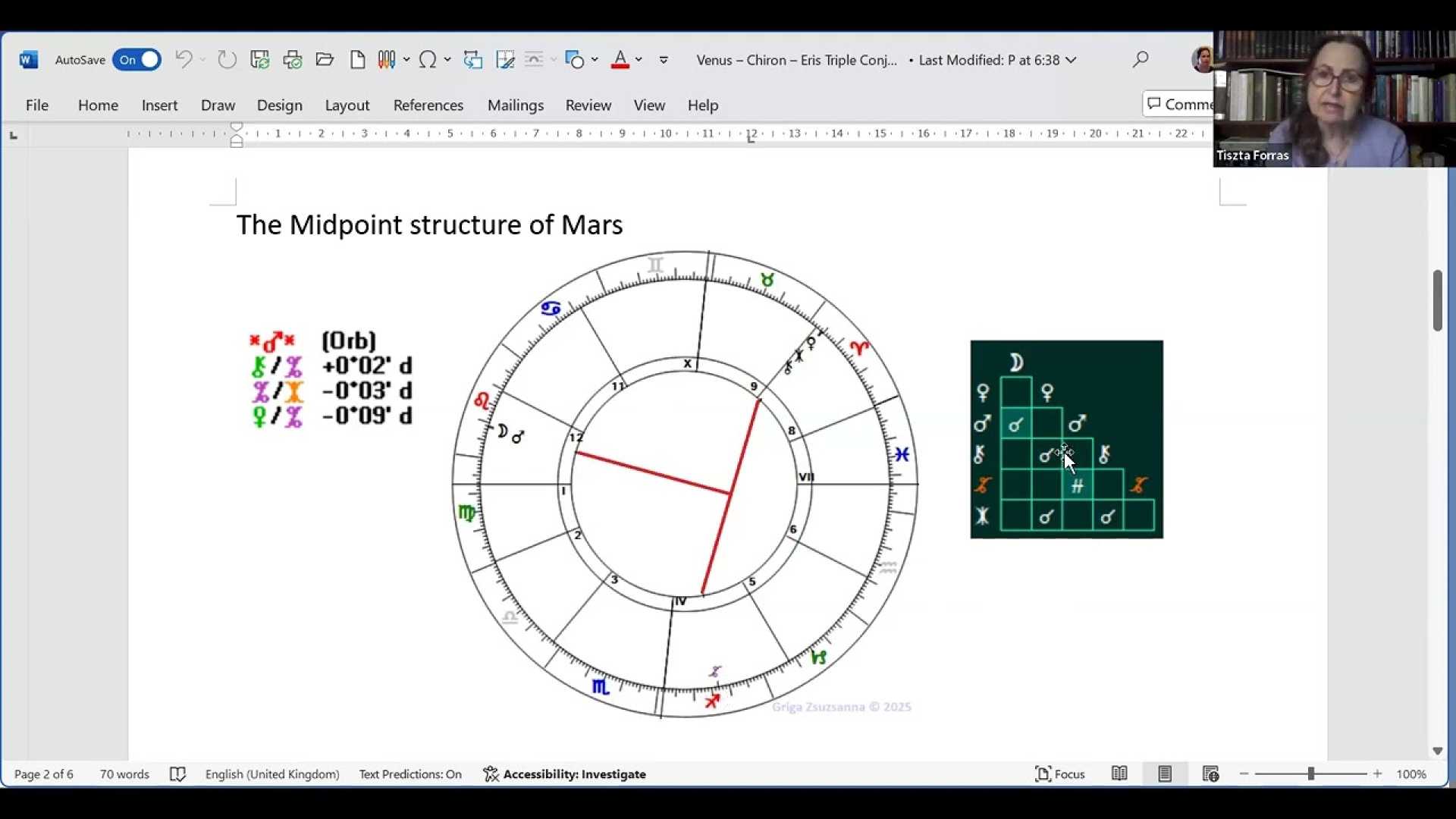Apply the red font color button

coord(620,59)
